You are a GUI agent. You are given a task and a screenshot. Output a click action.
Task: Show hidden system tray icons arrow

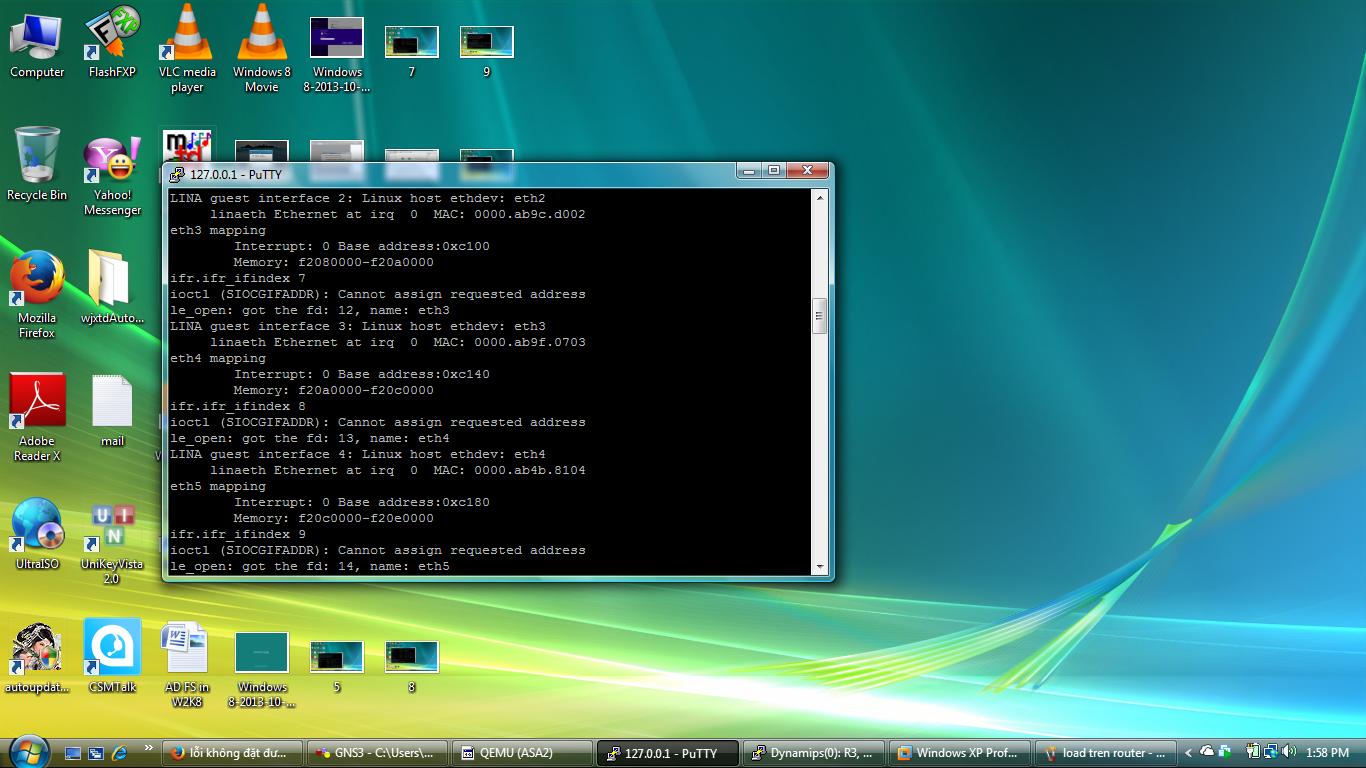coord(1188,753)
